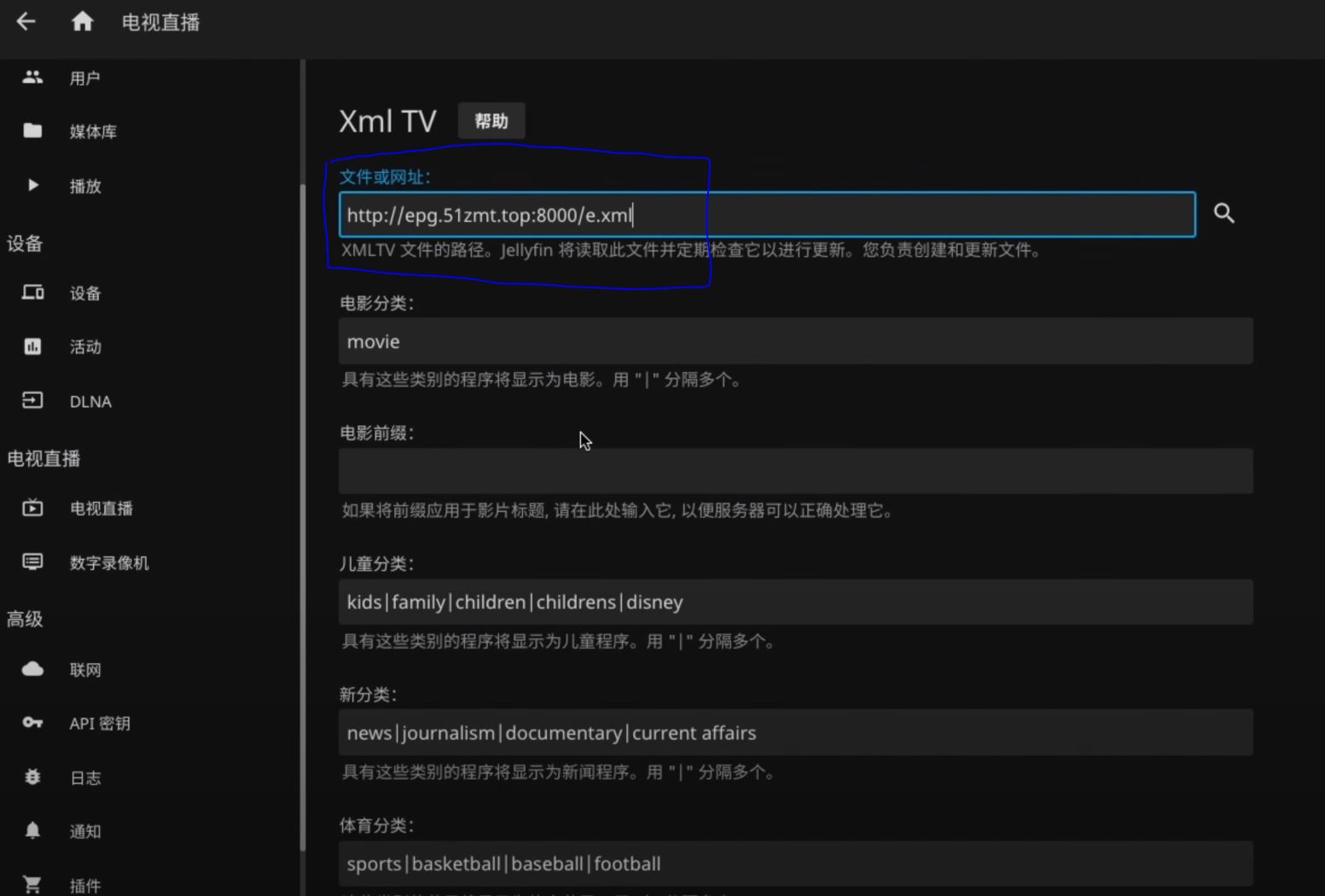The height and width of the screenshot is (896, 1325).
Task: Select the 设备 devices menu item
Action: (x=84, y=294)
